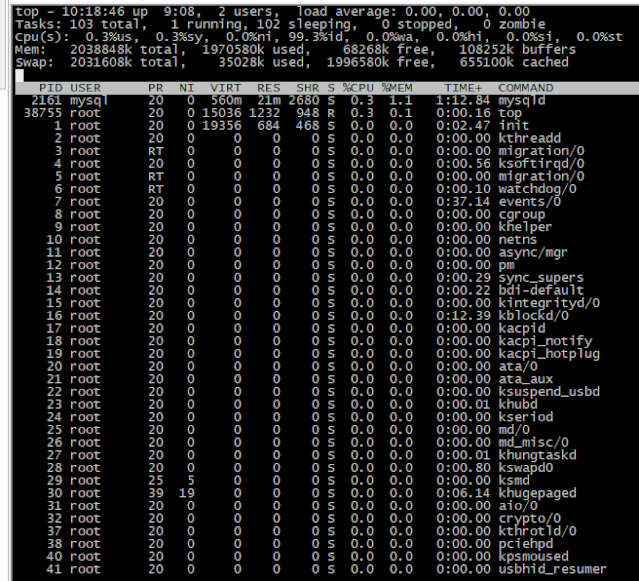Select the ata/0 process name

coord(518,366)
